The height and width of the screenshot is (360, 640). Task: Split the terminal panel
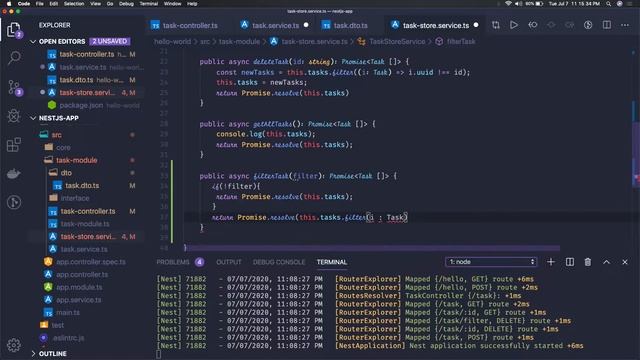[x=569, y=262]
